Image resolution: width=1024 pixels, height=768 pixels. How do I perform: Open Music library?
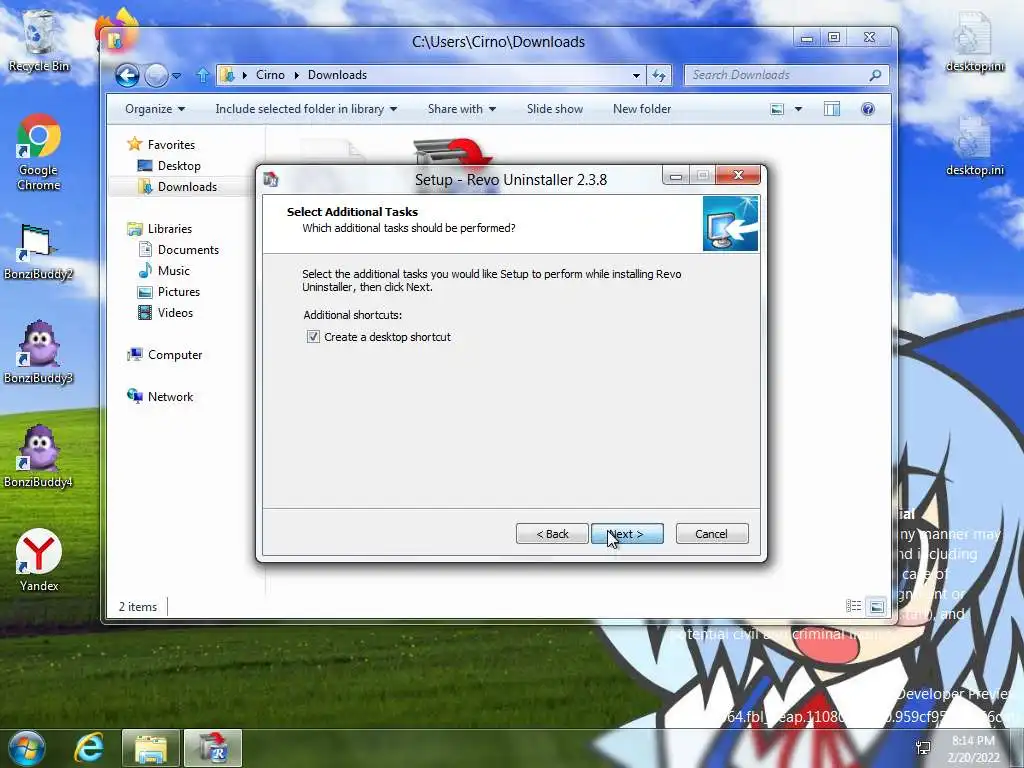pyautogui.click(x=173, y=270)
